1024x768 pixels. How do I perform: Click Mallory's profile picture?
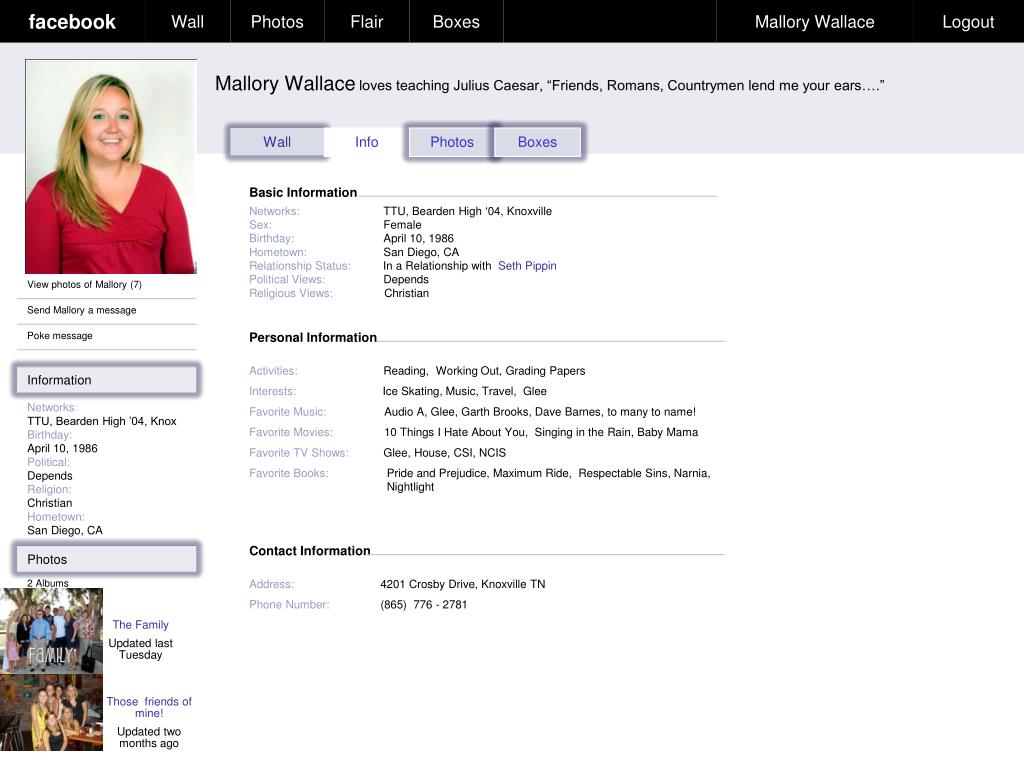(111, 167)
